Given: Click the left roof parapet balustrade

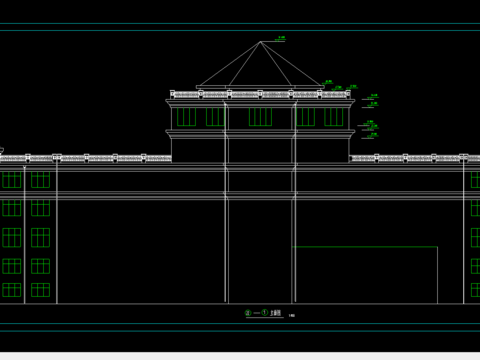Looking at the screenshot, I should pos(86,158).
